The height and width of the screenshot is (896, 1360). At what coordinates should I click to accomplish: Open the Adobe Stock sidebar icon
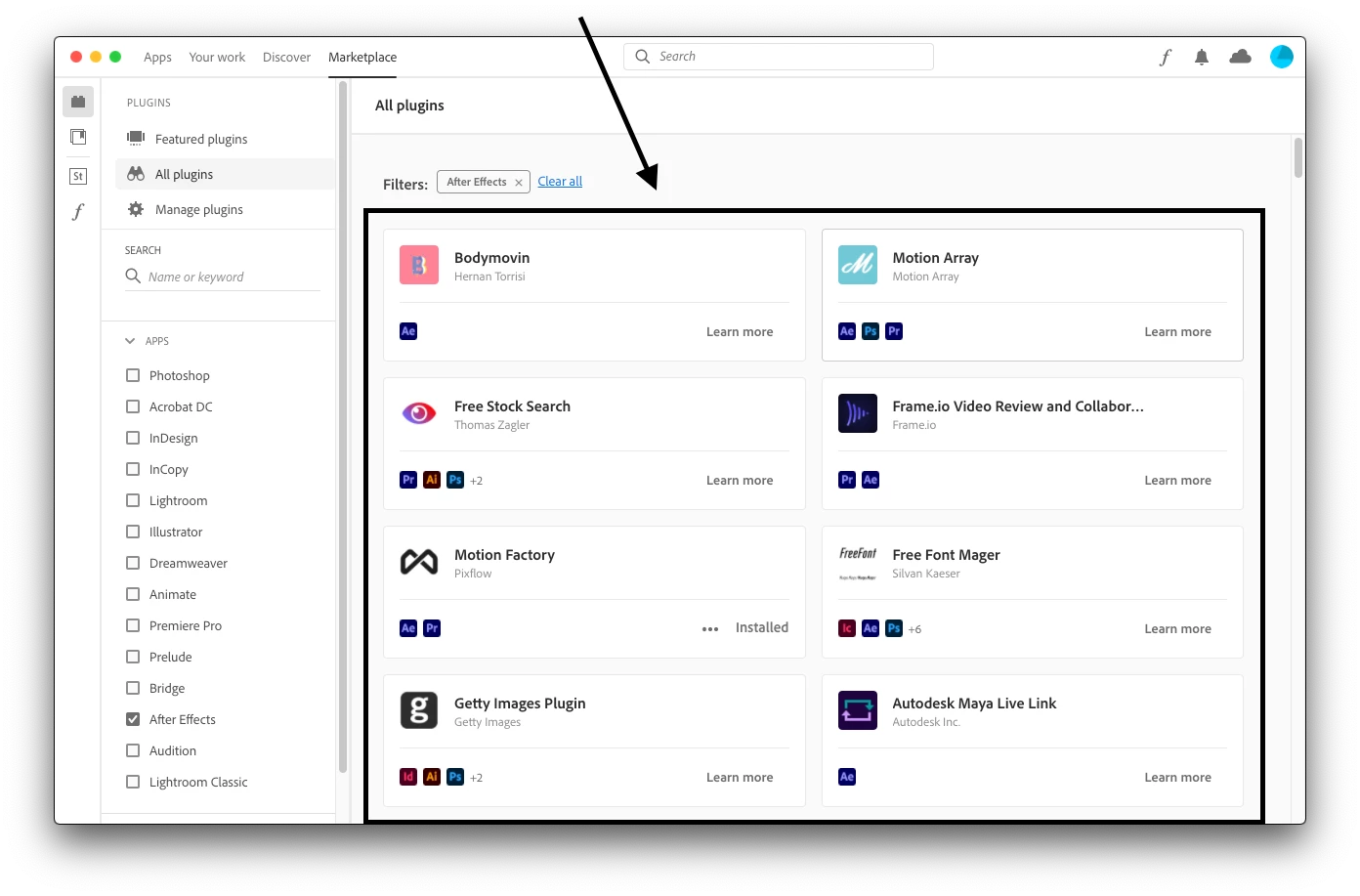click(78, 176)
